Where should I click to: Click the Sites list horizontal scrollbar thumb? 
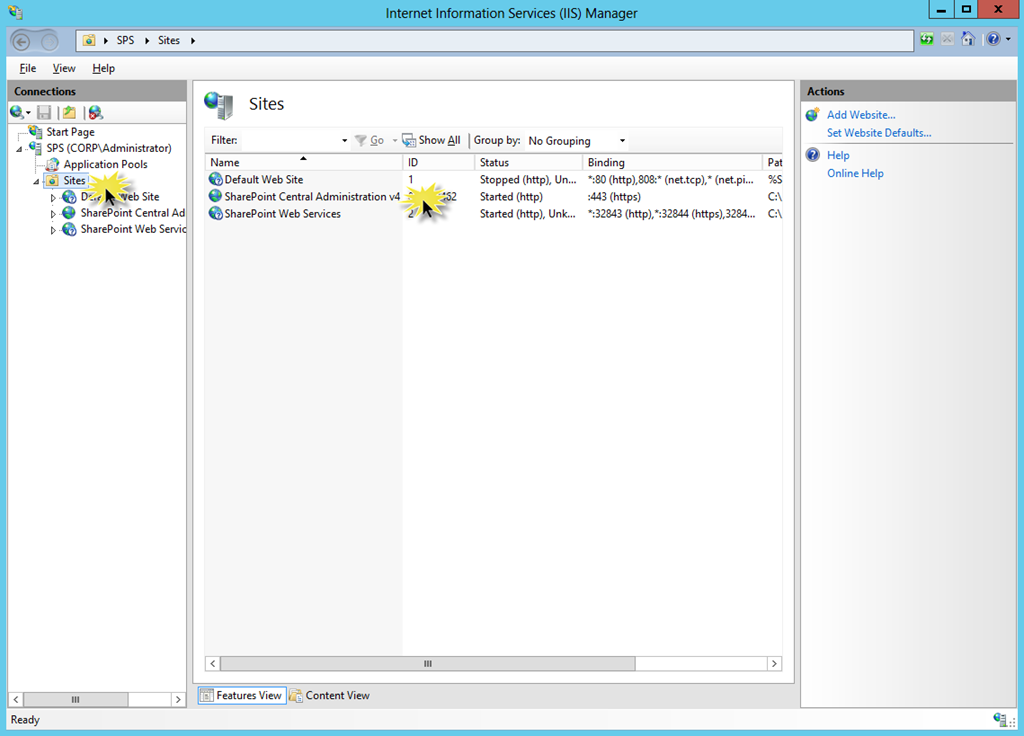tap(428, 664)
